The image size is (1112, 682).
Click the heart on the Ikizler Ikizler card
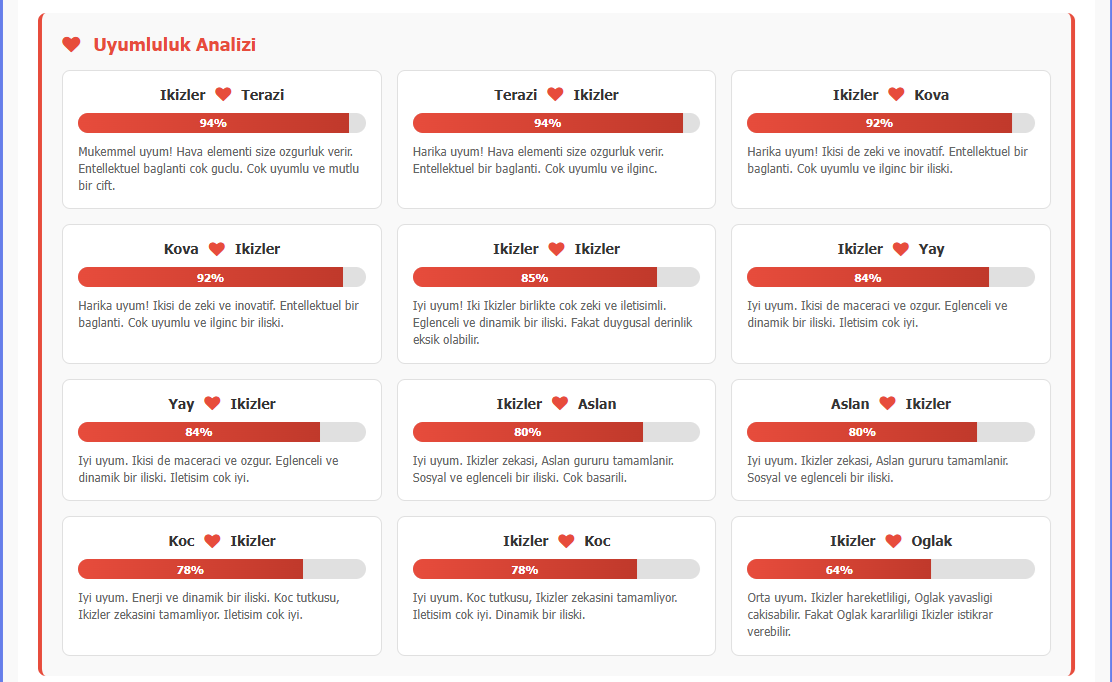[x=557, y=248]
